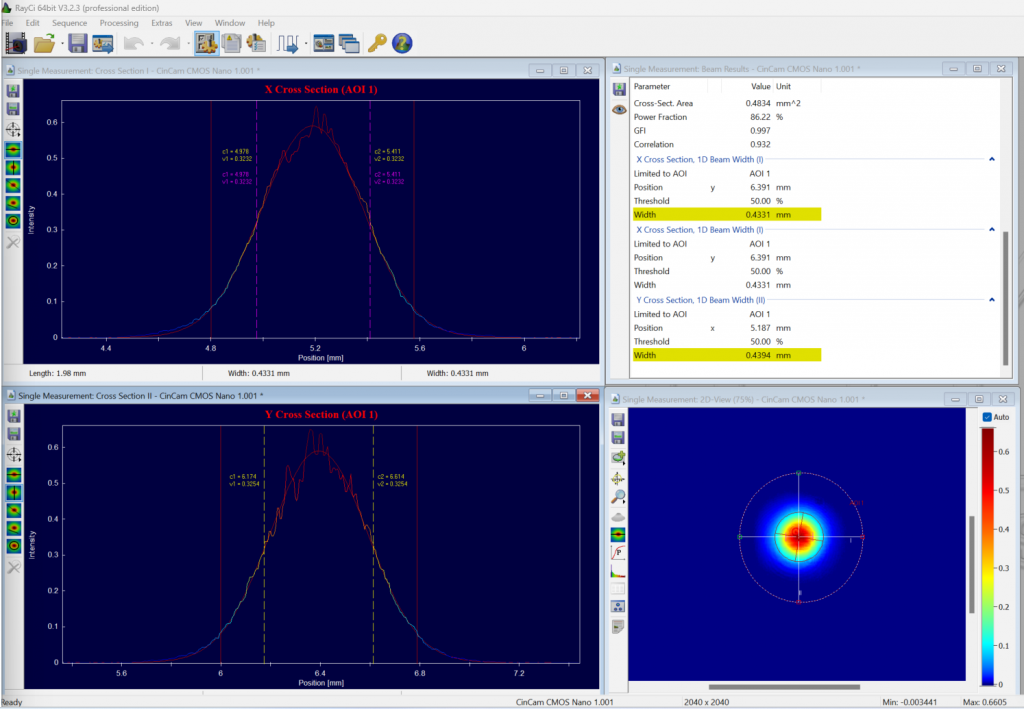This screenshot has width=1024, height=709.
Task: Open RayCi help via the globe icon
Action: click(x=400, y=43)
